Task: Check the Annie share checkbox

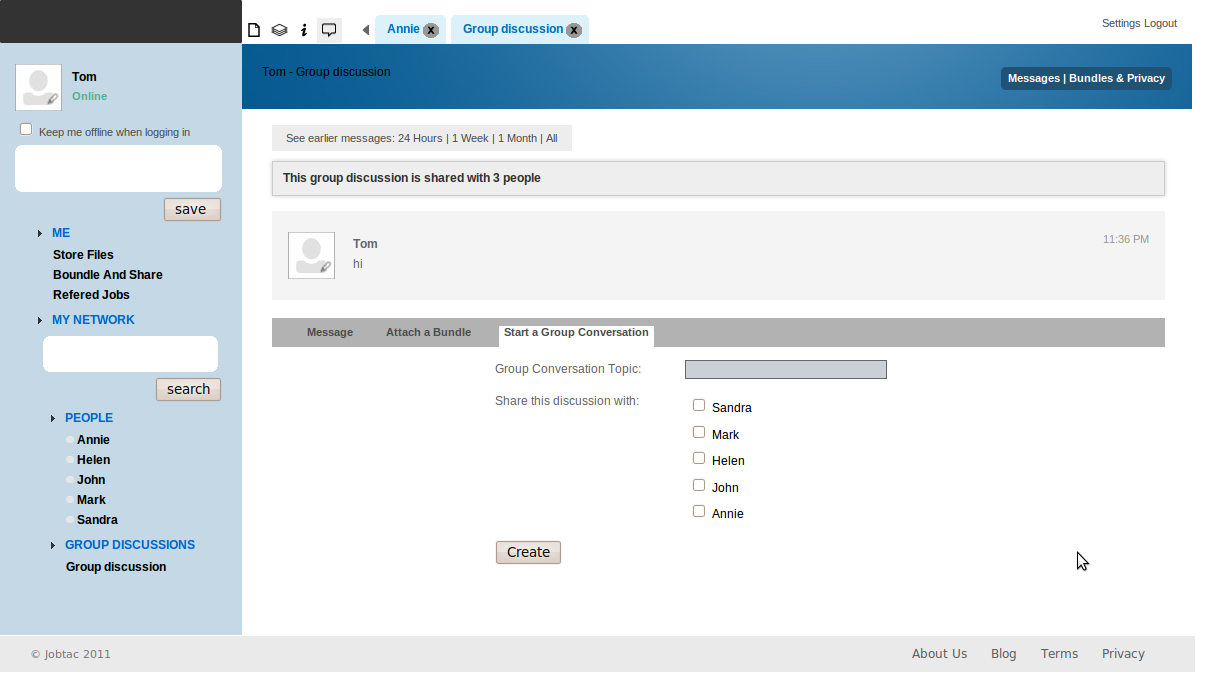Action: pos(699,511)
